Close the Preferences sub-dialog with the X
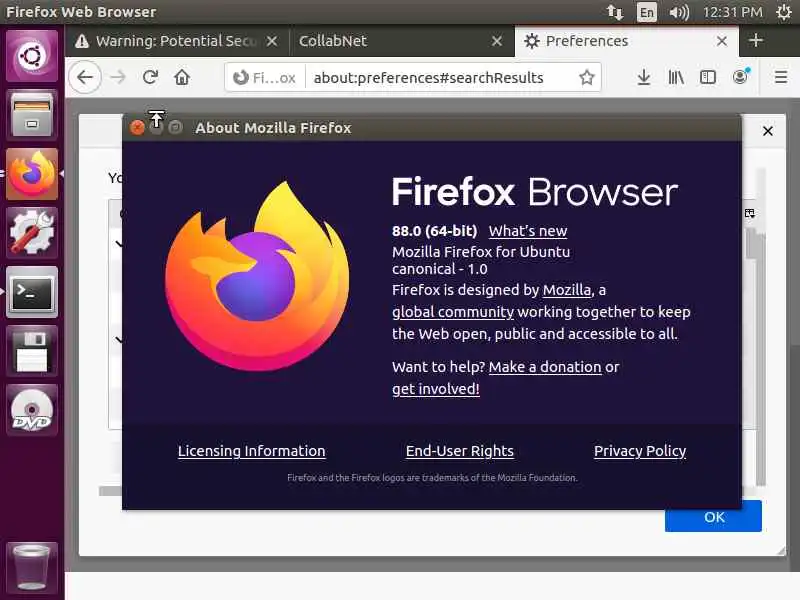Screen dimensions: 800x600 pos(767,131)
